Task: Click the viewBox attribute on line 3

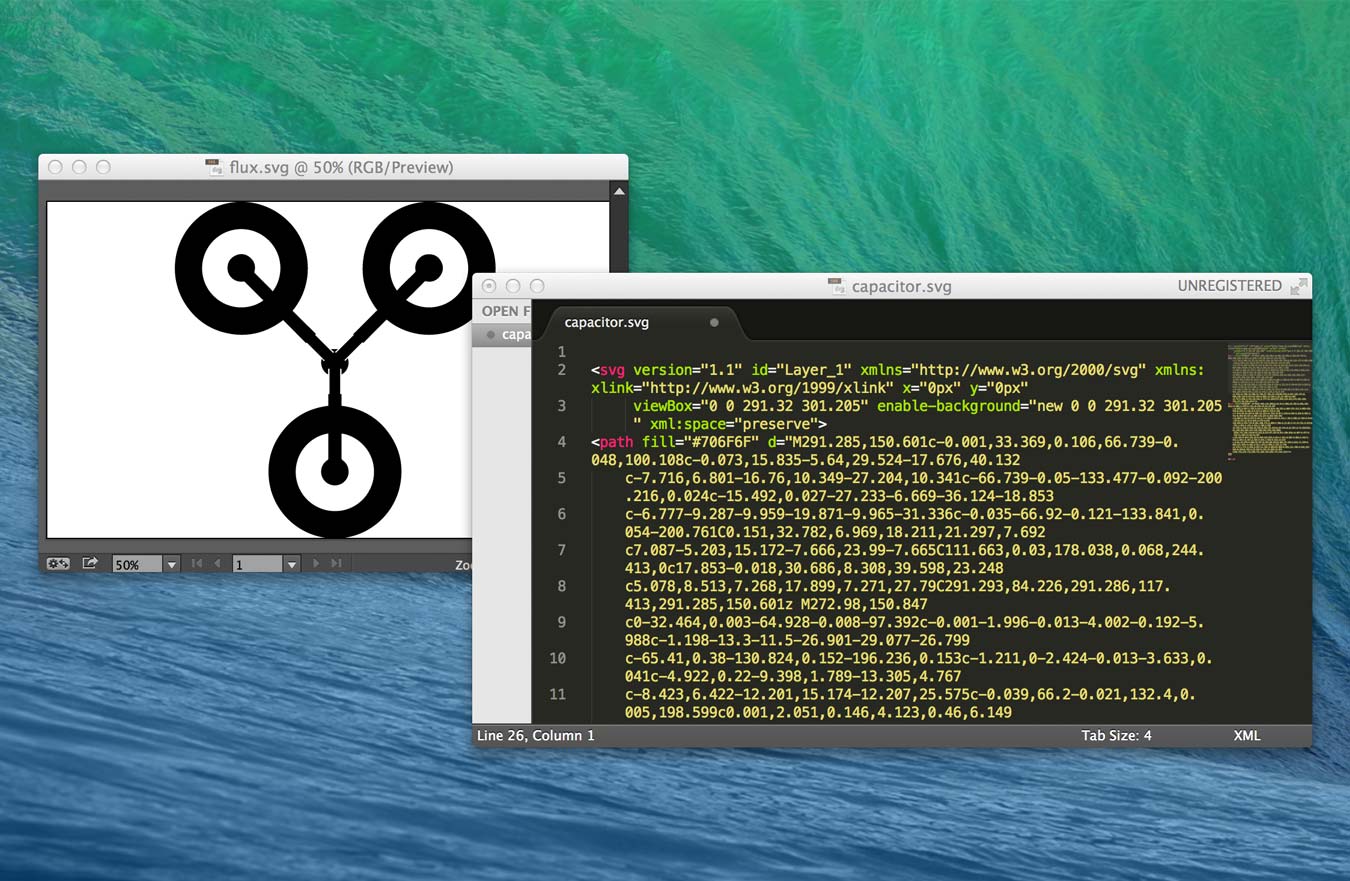Action: pos(662,406)
